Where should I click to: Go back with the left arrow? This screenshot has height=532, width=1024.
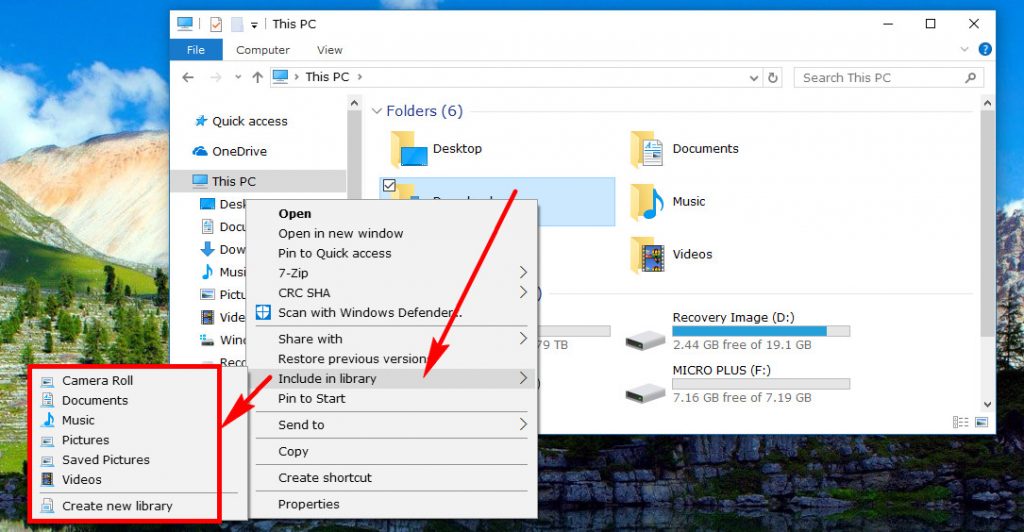(188, 78)
